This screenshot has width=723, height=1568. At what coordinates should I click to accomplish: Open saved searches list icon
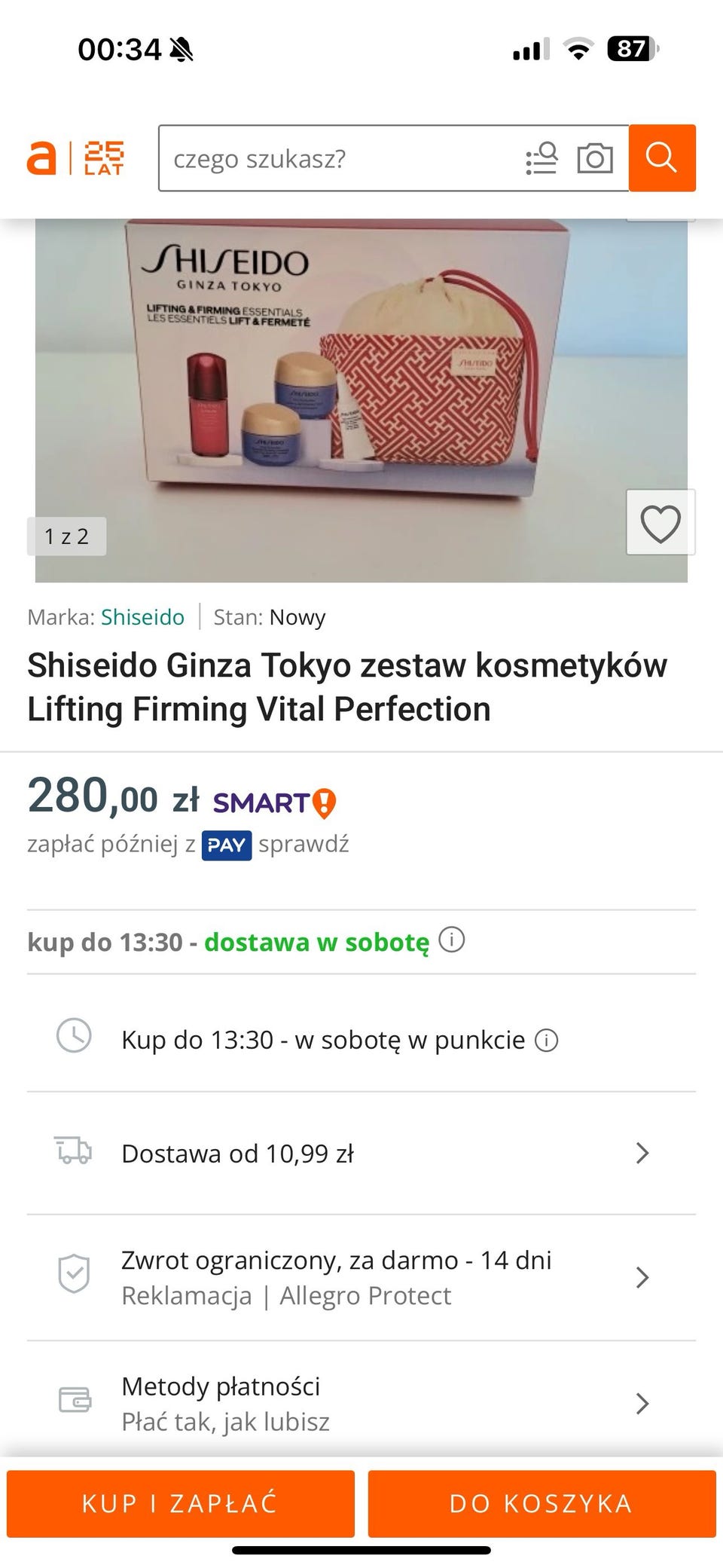coord(541,158)
